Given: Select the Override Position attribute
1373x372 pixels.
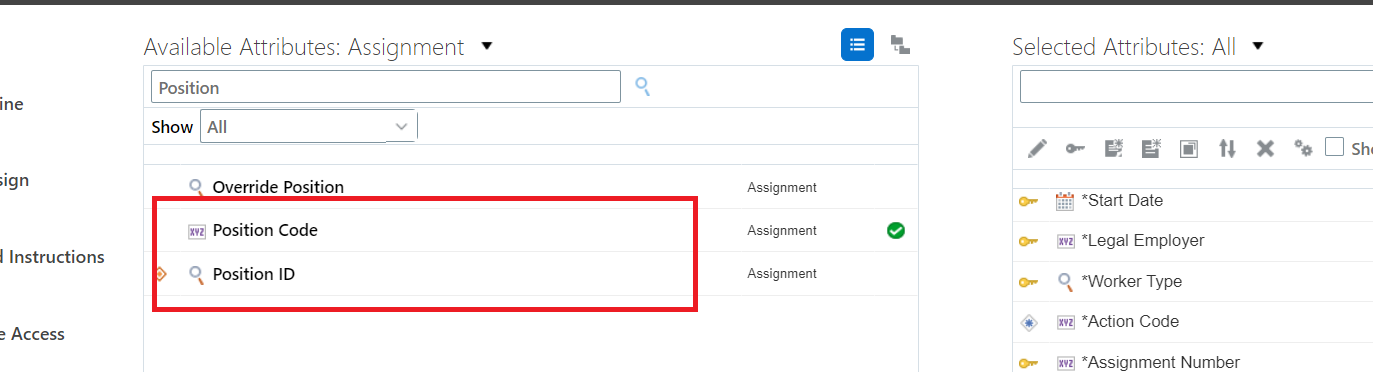Looking at the screenshot, I should (278, 187).
